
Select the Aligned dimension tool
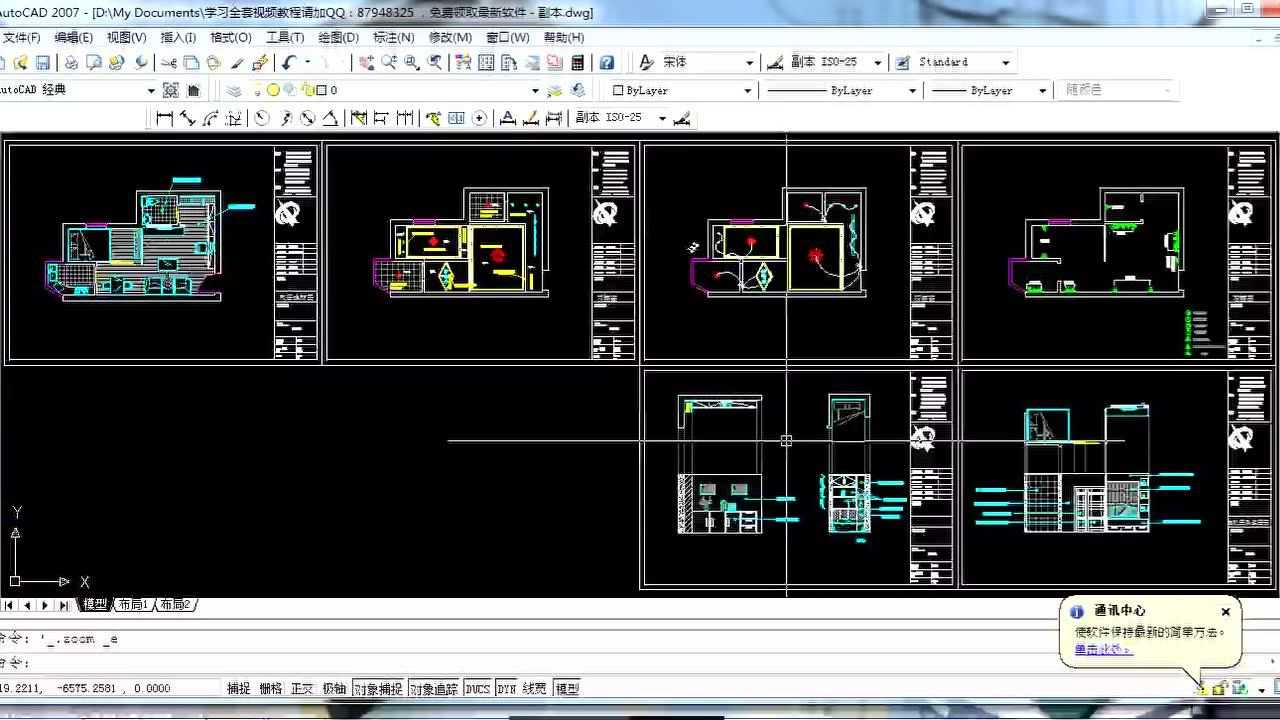click(187, 118)
